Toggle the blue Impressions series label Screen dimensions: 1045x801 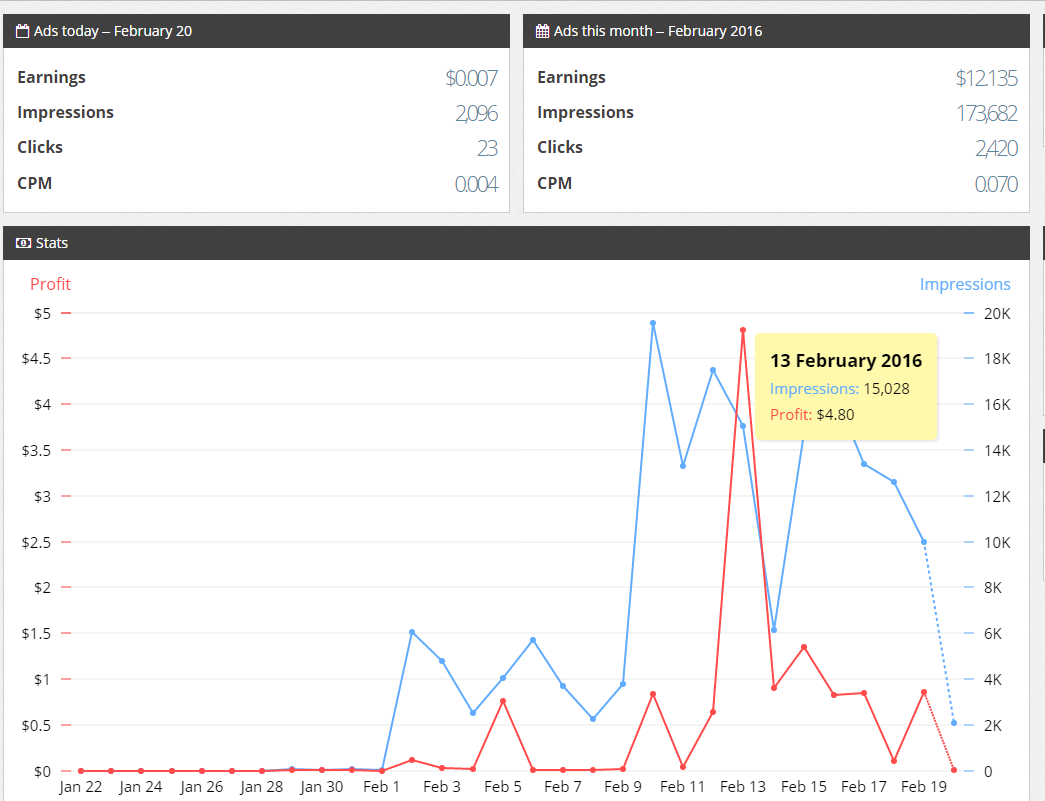click(964, 284)
